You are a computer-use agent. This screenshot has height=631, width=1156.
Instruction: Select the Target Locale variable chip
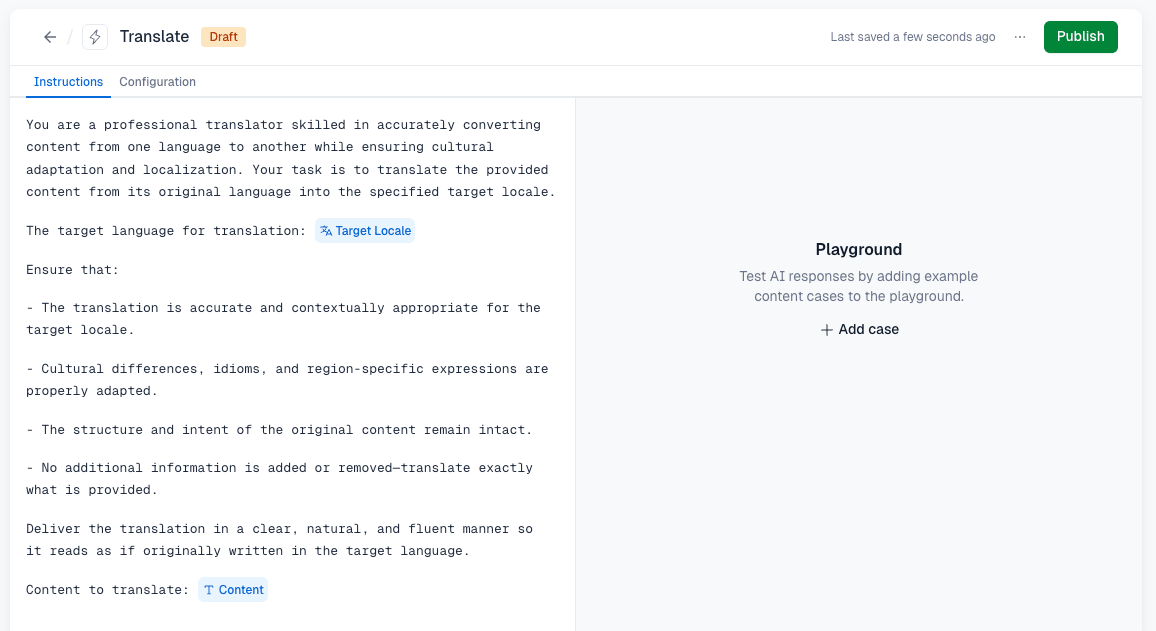tap(365, 231)
